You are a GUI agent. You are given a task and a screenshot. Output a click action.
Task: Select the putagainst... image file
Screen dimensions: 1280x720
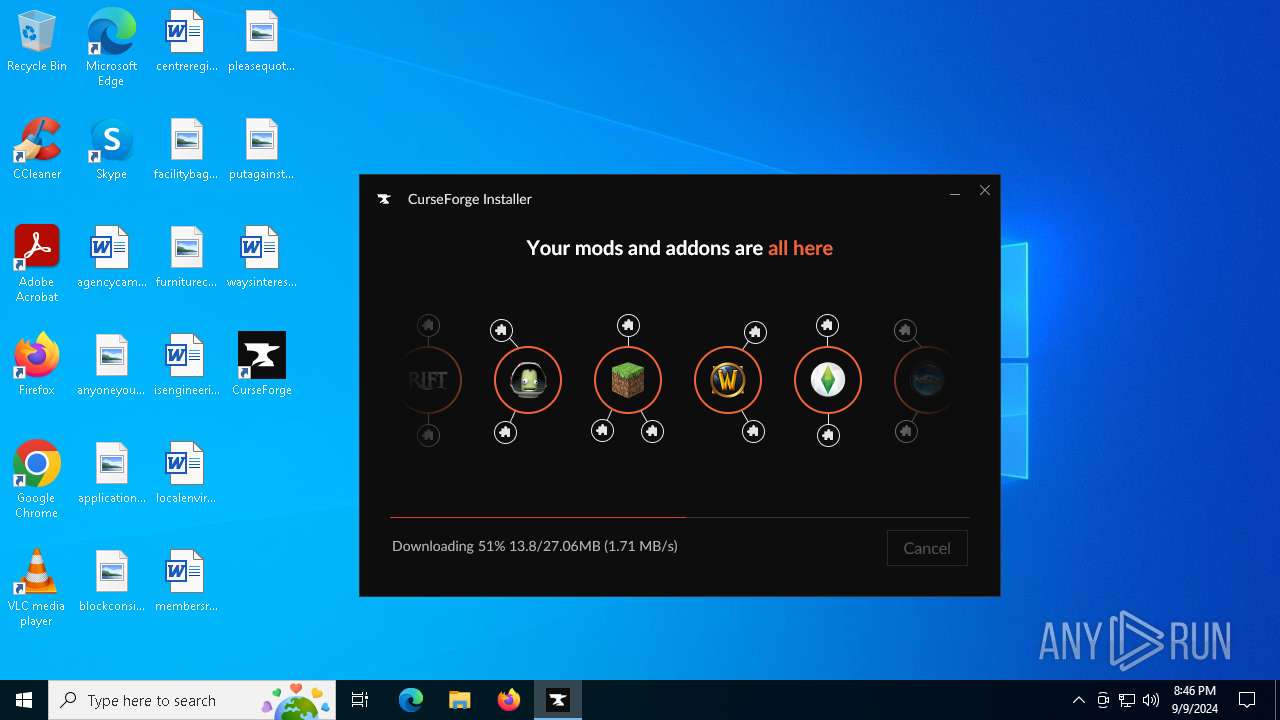tap(262, 149)
